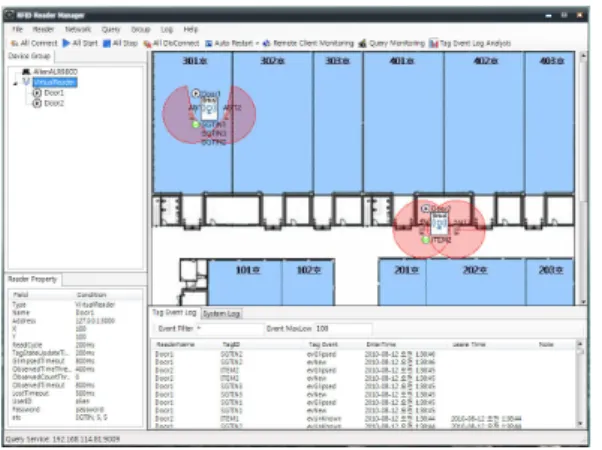This screenshot has width=602, height=450.
Task: Select the Device Group tab
Action: pyautogui.click(x=29, y=56)
